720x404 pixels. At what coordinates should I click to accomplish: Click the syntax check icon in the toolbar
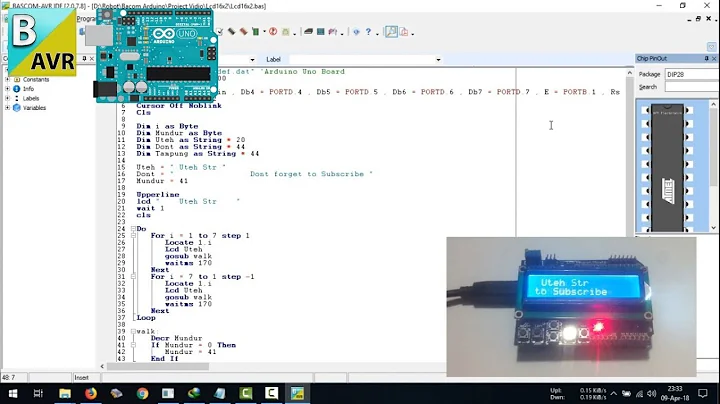coord(219,32)
